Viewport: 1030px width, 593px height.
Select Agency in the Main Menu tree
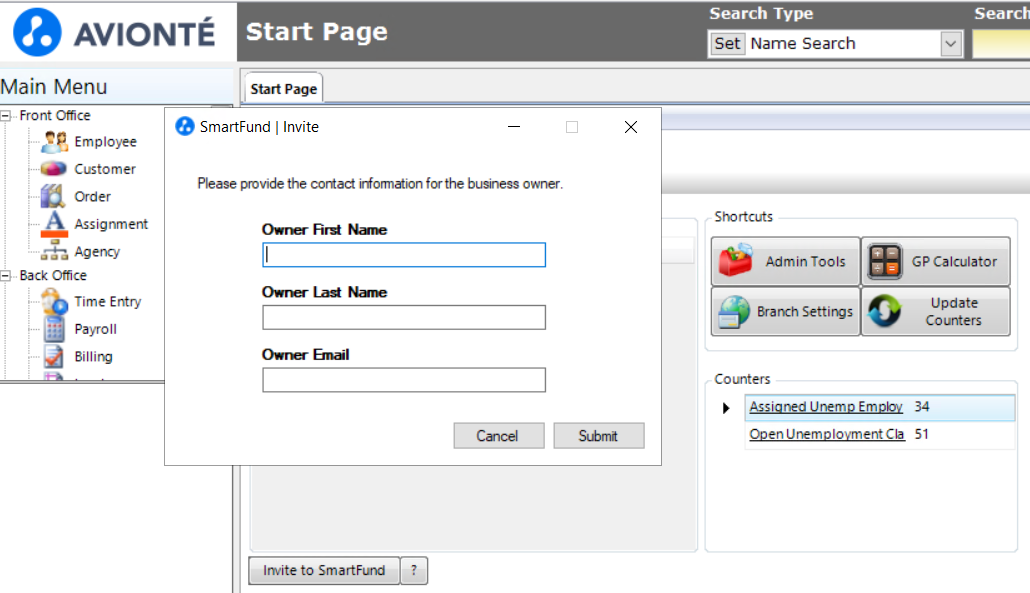97,252
